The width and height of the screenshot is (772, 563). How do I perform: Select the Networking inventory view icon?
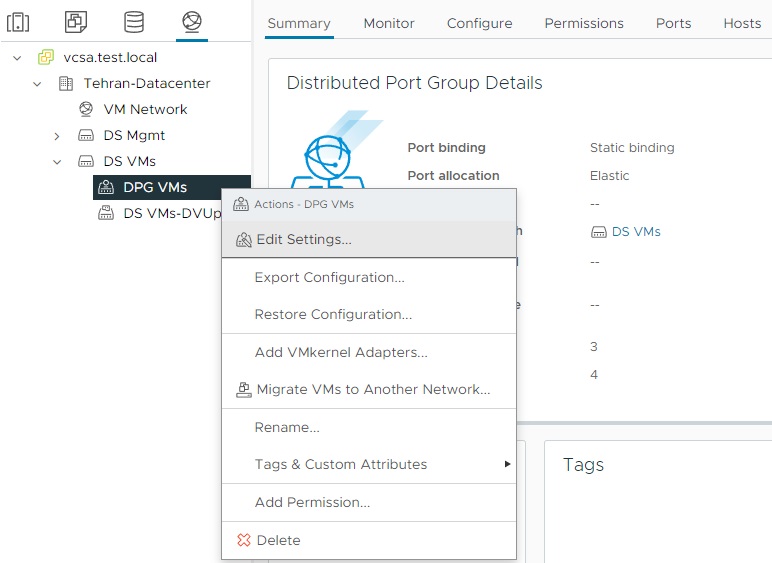click(191, 21)
